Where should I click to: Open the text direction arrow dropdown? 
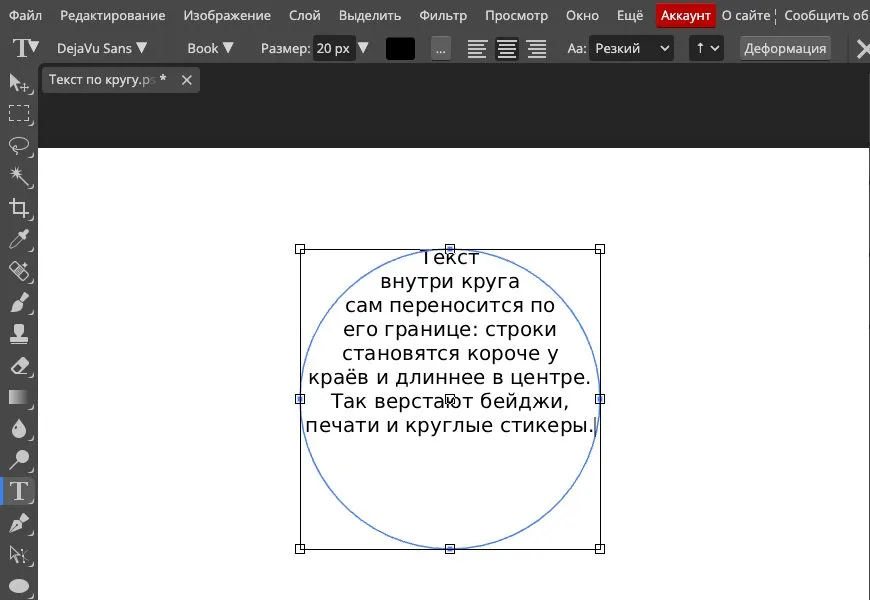pyautogui.click(x=706, y=48)
